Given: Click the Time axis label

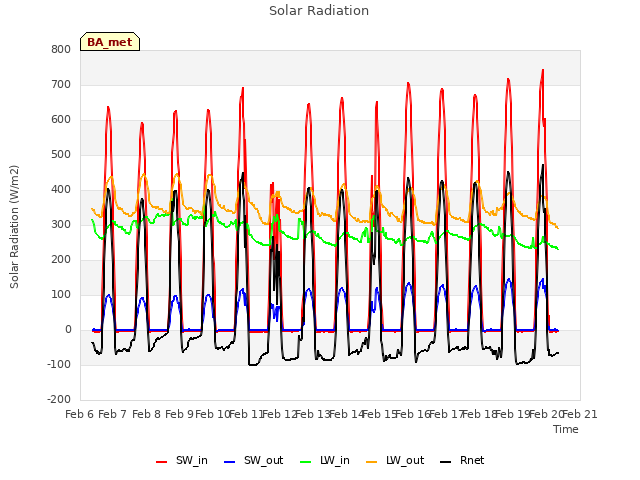Looking at the screenshot, I should 566,429.
